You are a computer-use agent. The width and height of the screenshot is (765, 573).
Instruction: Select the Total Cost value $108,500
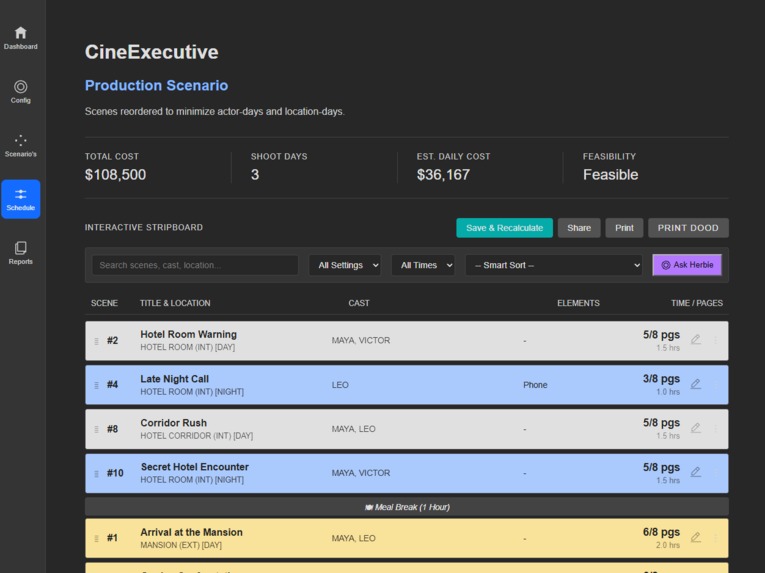(115, 175)
